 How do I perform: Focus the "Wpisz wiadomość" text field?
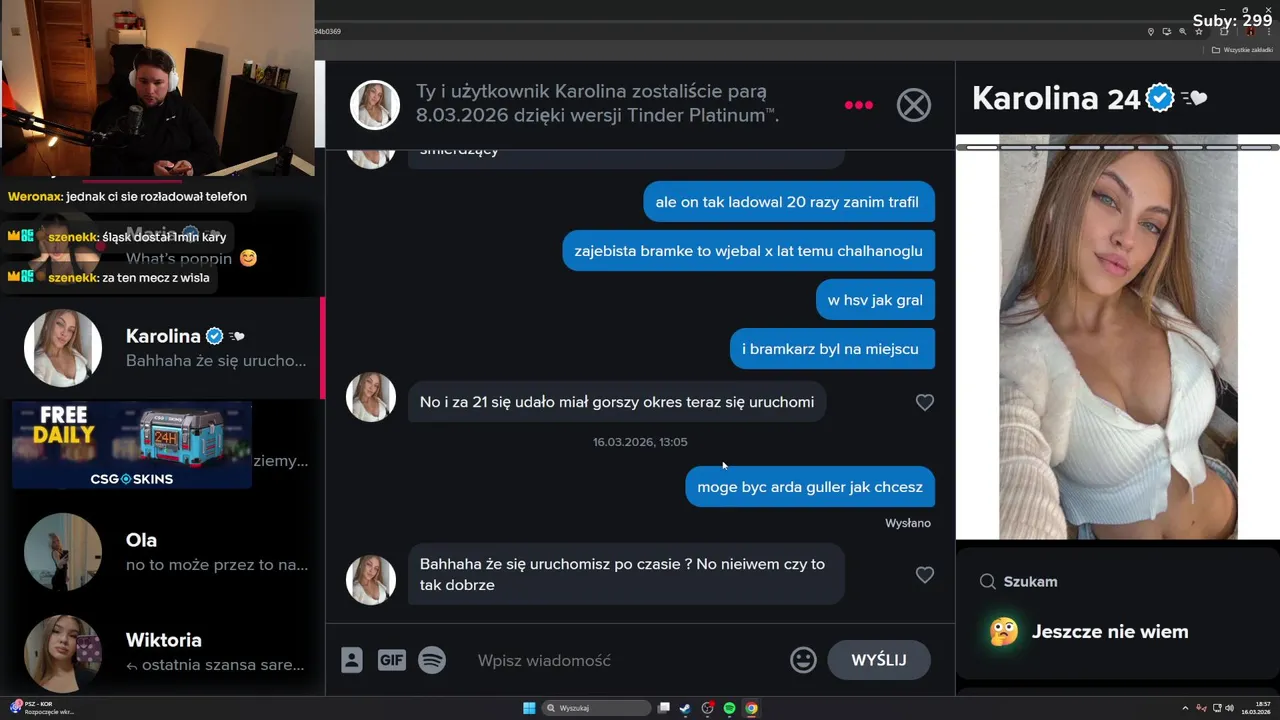(x=625, y=660)
